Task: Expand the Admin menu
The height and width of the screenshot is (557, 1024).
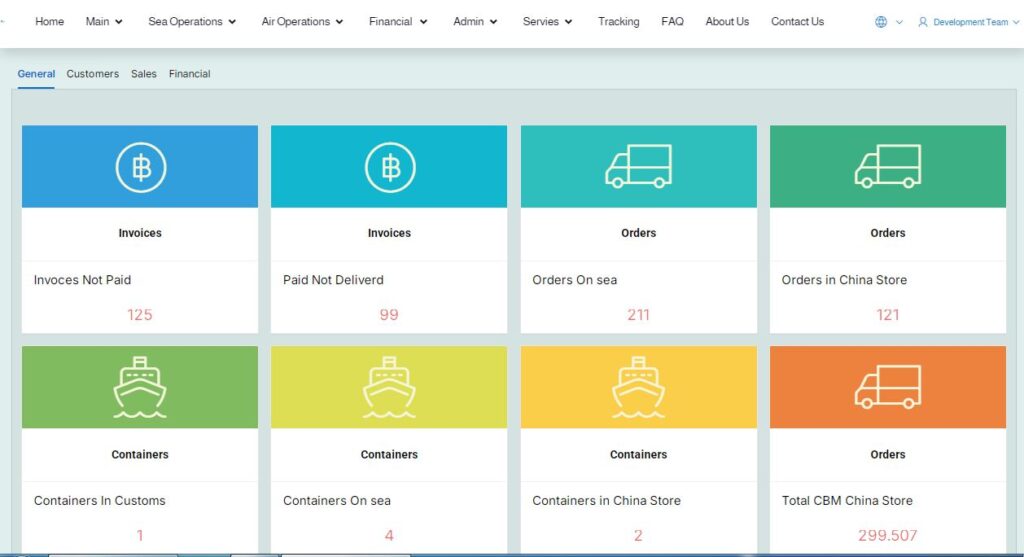Action: (x=475, y=21)
